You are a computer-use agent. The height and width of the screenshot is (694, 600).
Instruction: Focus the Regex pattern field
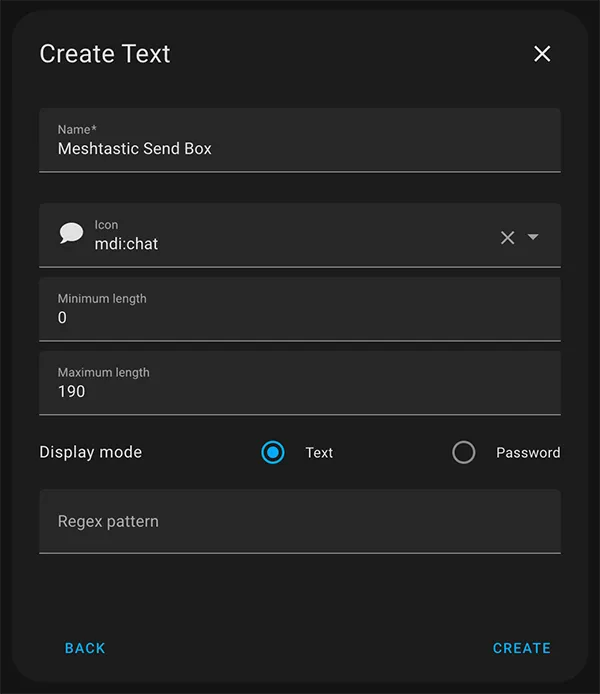300,521
